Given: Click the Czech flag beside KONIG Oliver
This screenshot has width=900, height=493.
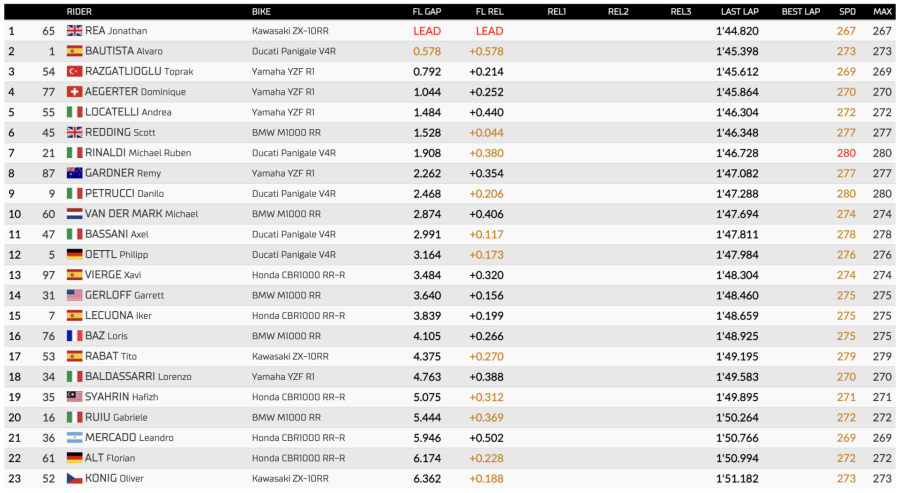Looking at the screenshot, I should (x=74, y=478).
